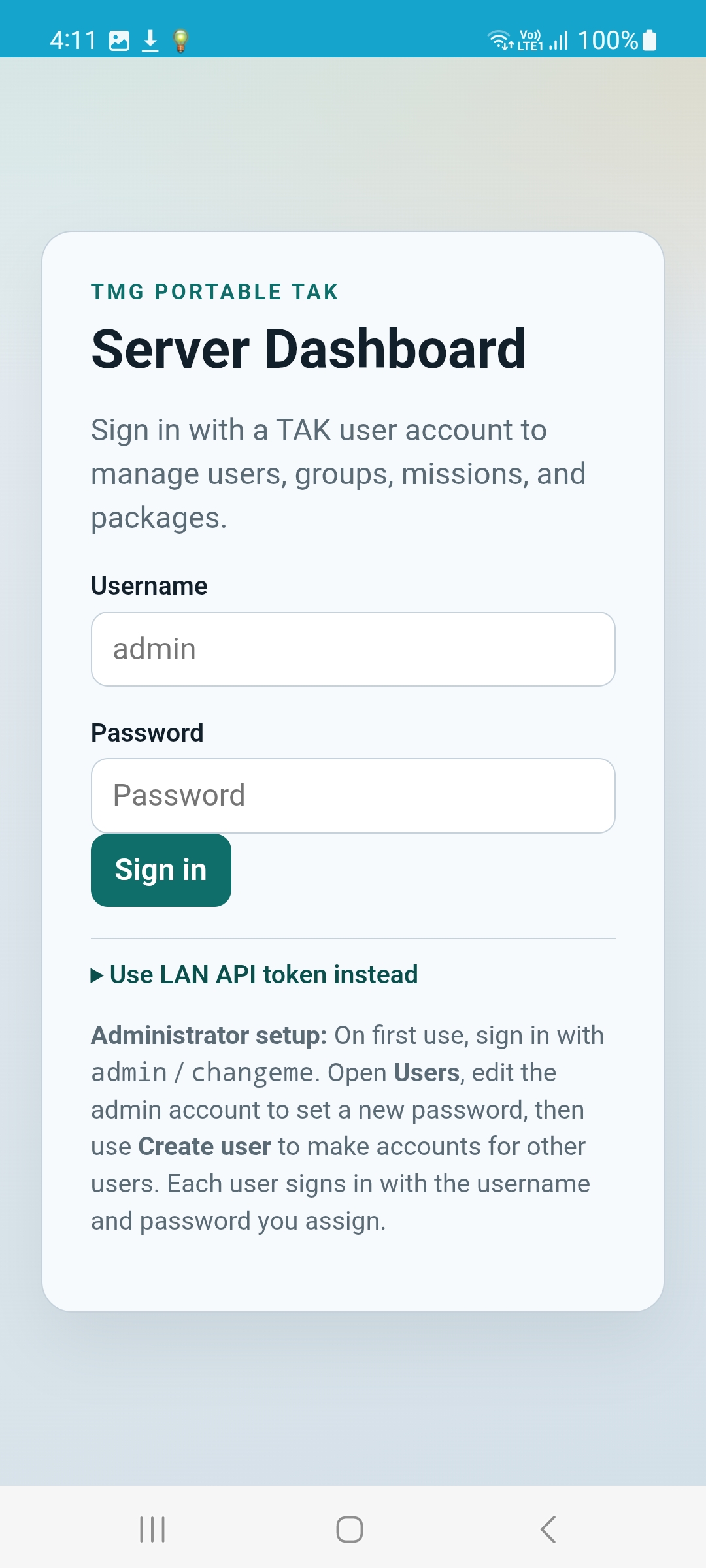Click the bold 'Users' word
This screenshot has height=1568, width=706.
point(427,1073)
